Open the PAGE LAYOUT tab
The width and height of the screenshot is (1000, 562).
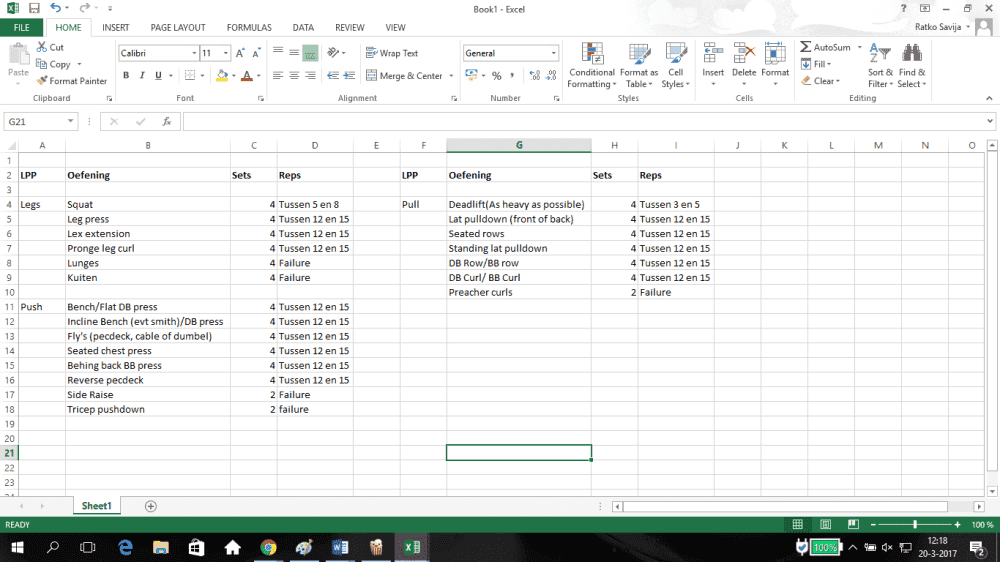178,28
